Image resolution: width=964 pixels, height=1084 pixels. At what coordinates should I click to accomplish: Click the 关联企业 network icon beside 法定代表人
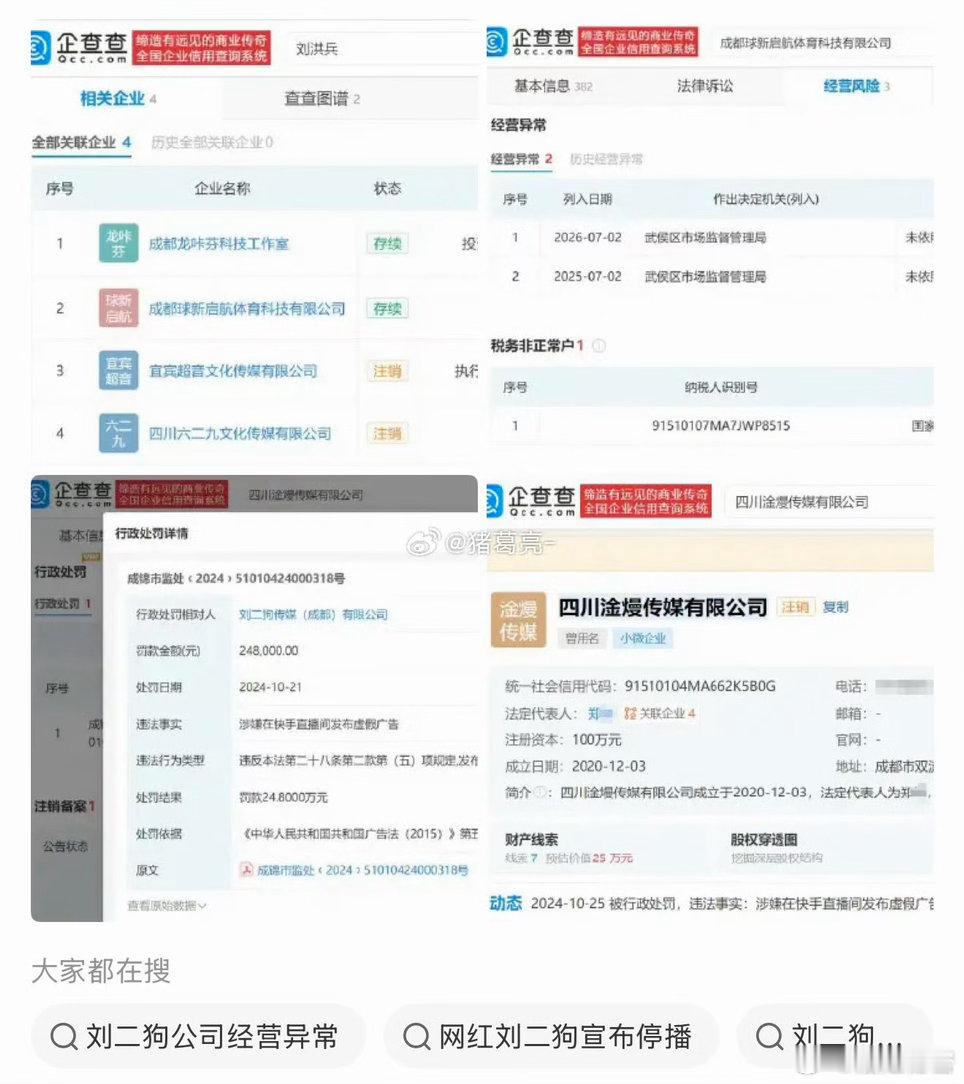pyautogui.click(x=630, y=713)
